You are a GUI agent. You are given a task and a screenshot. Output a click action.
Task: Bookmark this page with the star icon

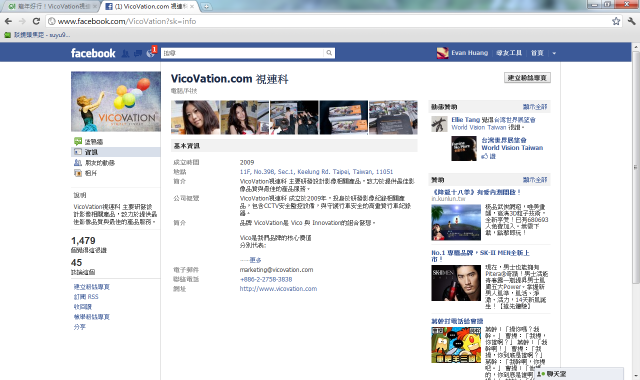coord(616,21)
